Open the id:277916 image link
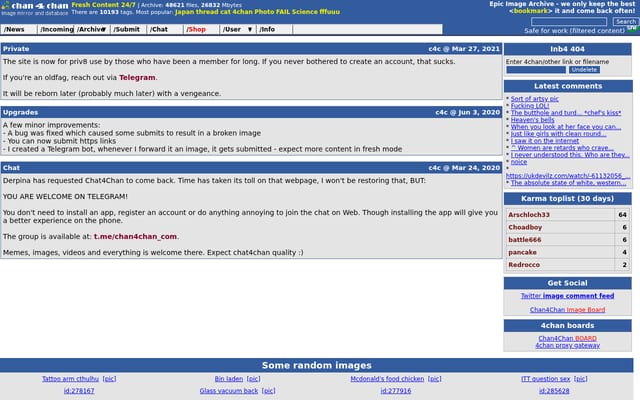Image resolution: width=640 pixels, height=400 pixels. [396, 391]
